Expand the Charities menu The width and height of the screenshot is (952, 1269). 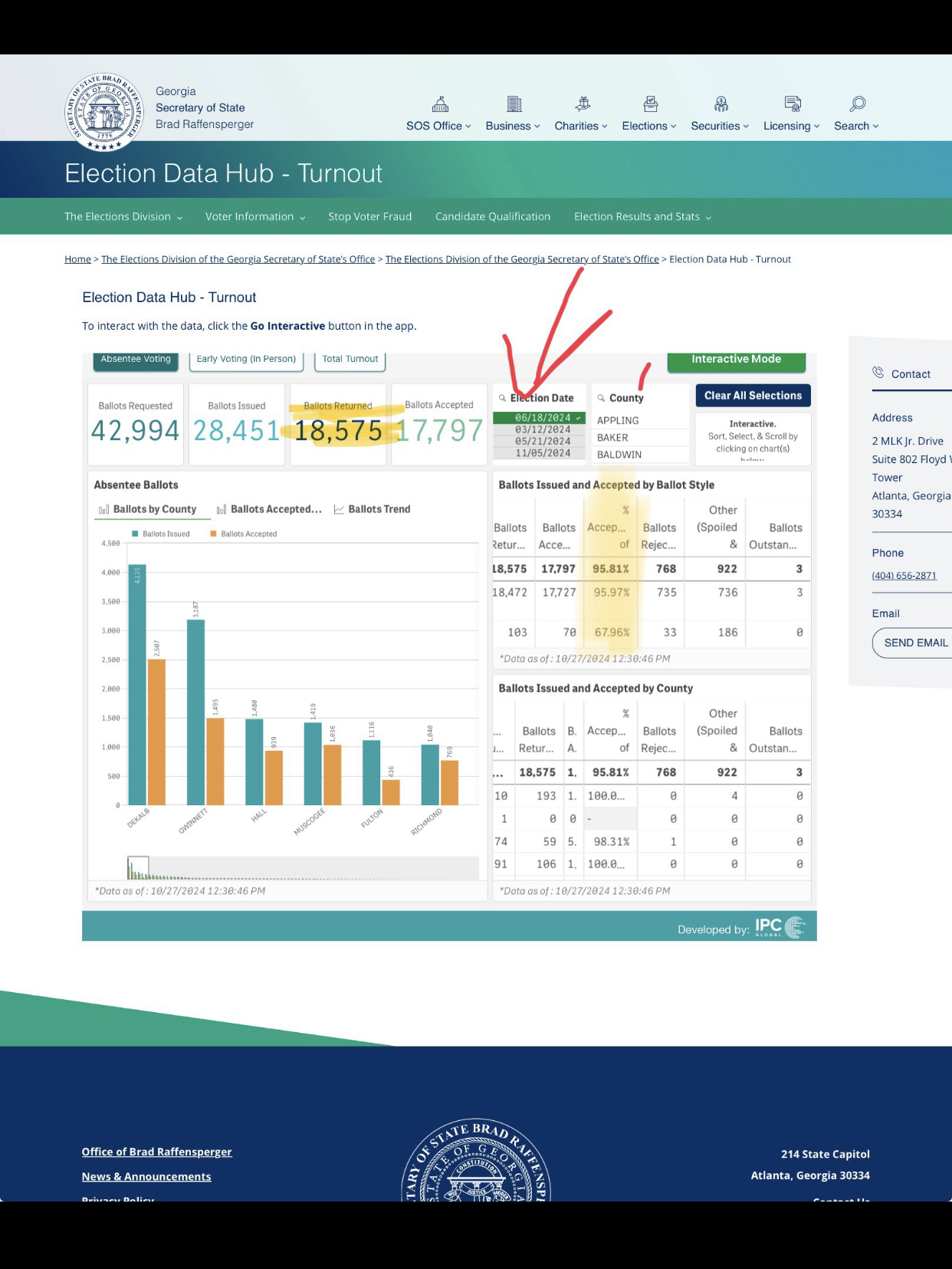pyautogui.click(x=581, y=126)
